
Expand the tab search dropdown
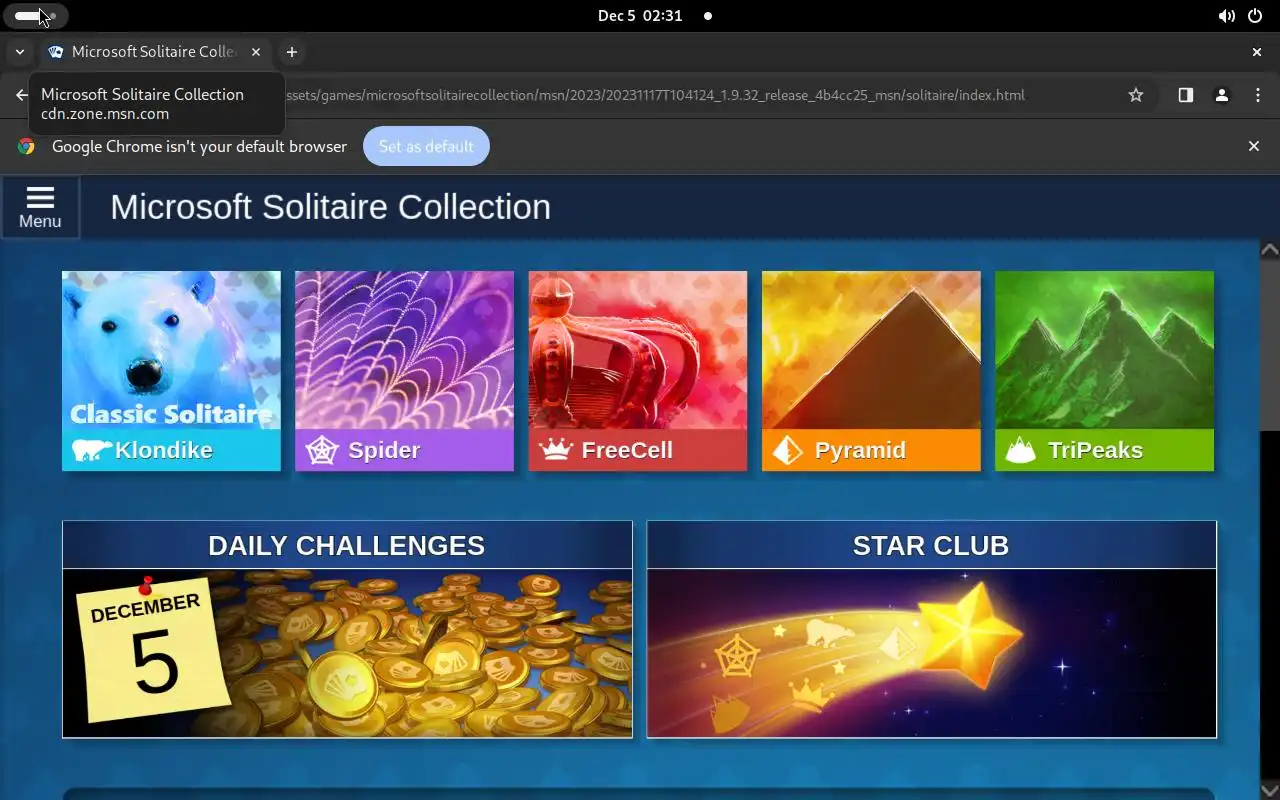(19, 52)
